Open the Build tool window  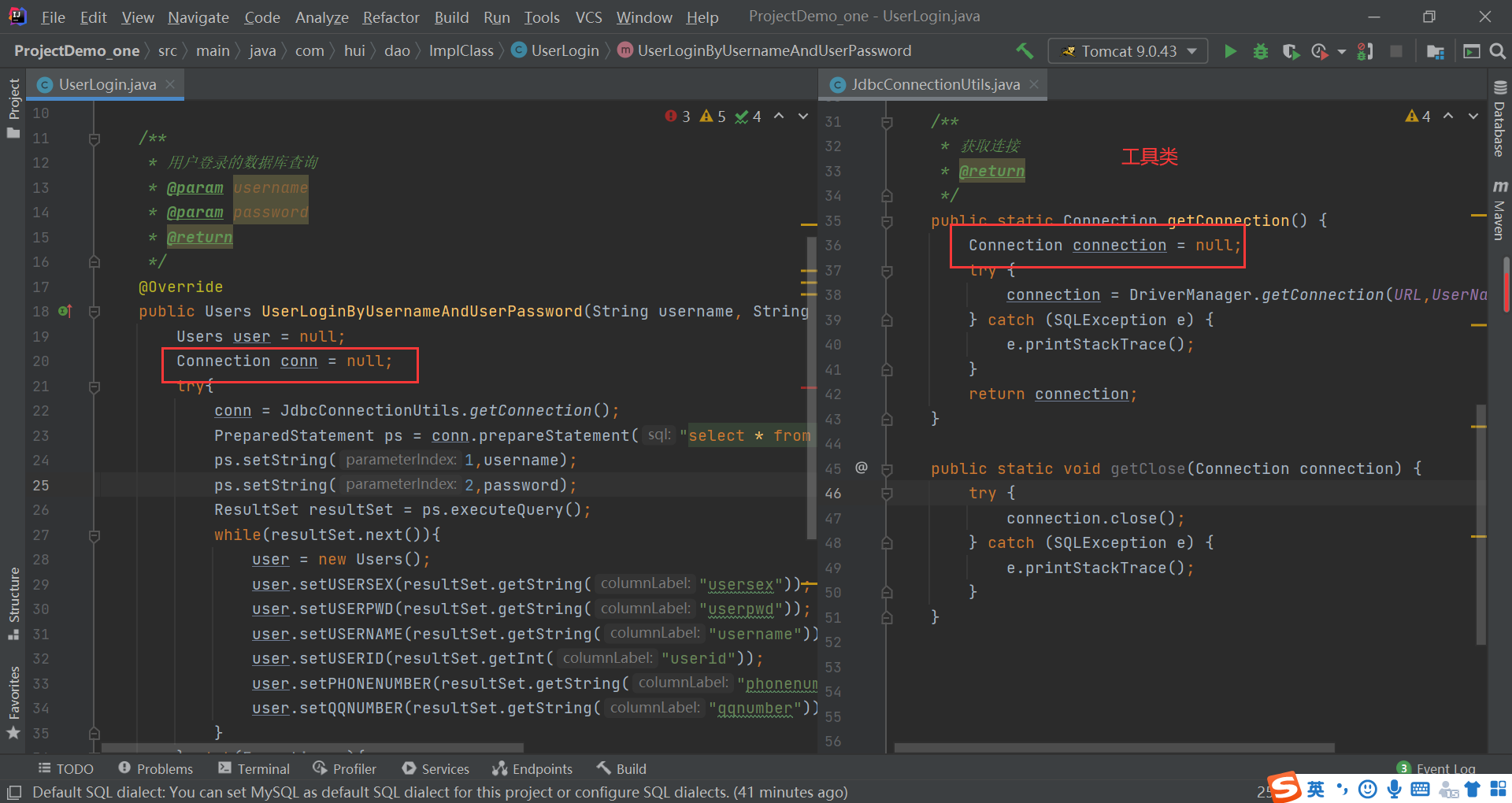[x=621, y=769]
